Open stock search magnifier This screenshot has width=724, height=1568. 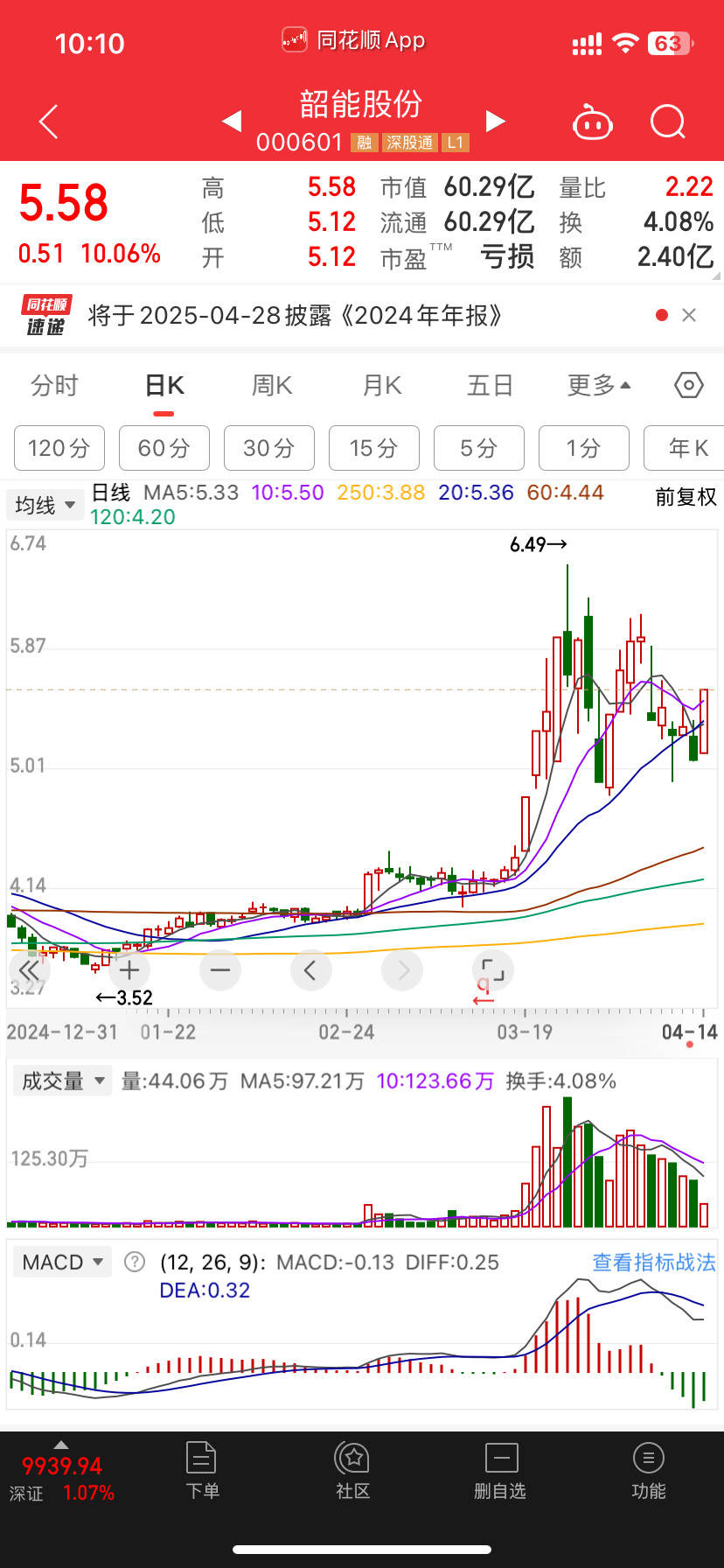coord(668,122)
